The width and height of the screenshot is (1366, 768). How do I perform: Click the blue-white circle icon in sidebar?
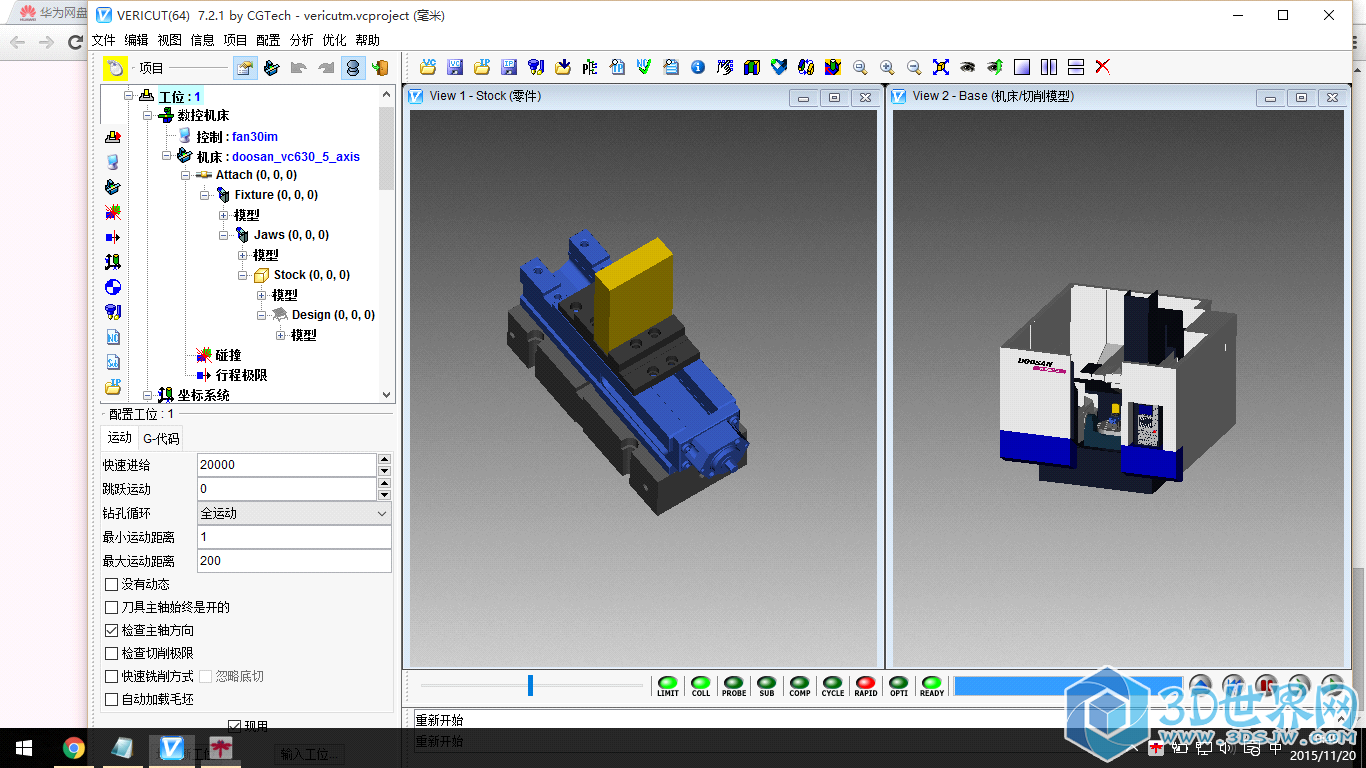(x=113, y=287)
